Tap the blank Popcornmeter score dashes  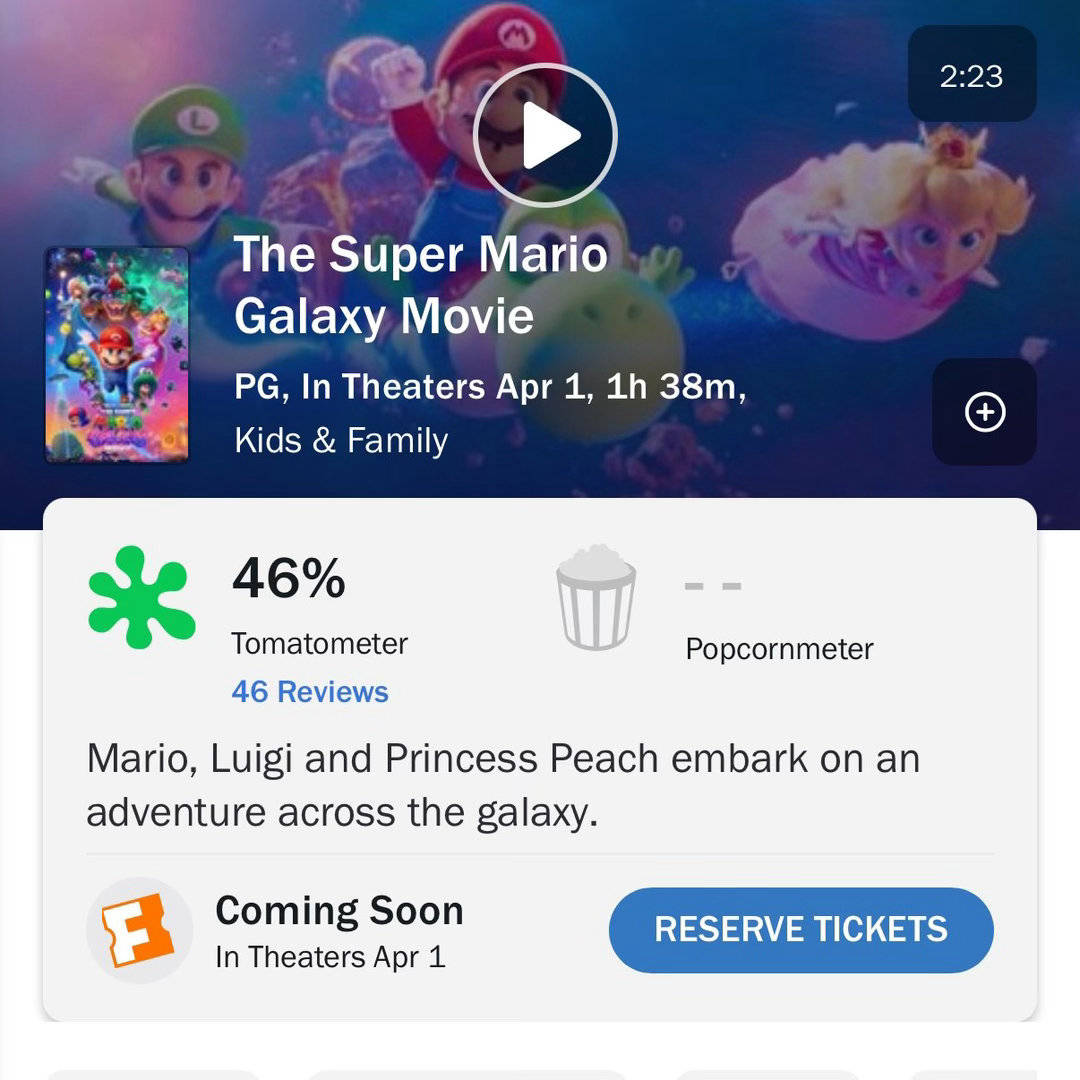click(x=713, y=586)
